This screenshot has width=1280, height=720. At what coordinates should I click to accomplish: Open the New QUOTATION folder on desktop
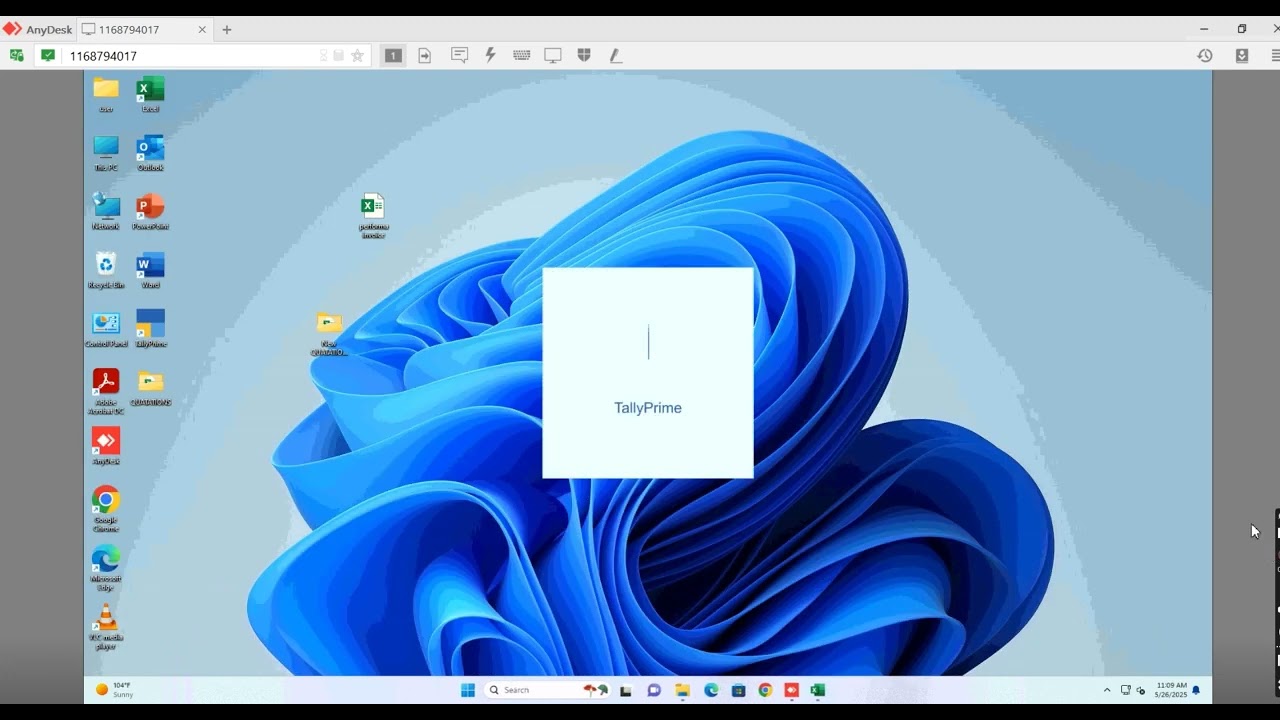point(329,334)
